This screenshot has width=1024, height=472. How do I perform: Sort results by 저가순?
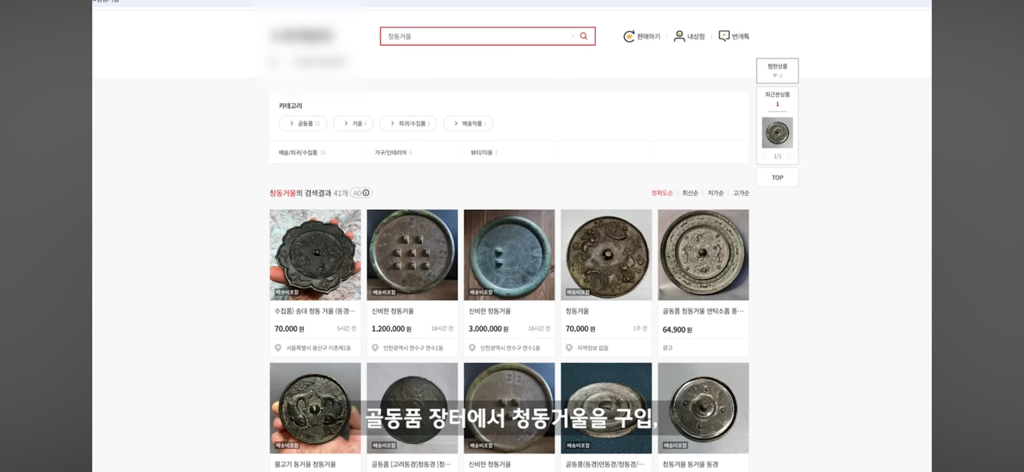(715, 193)
